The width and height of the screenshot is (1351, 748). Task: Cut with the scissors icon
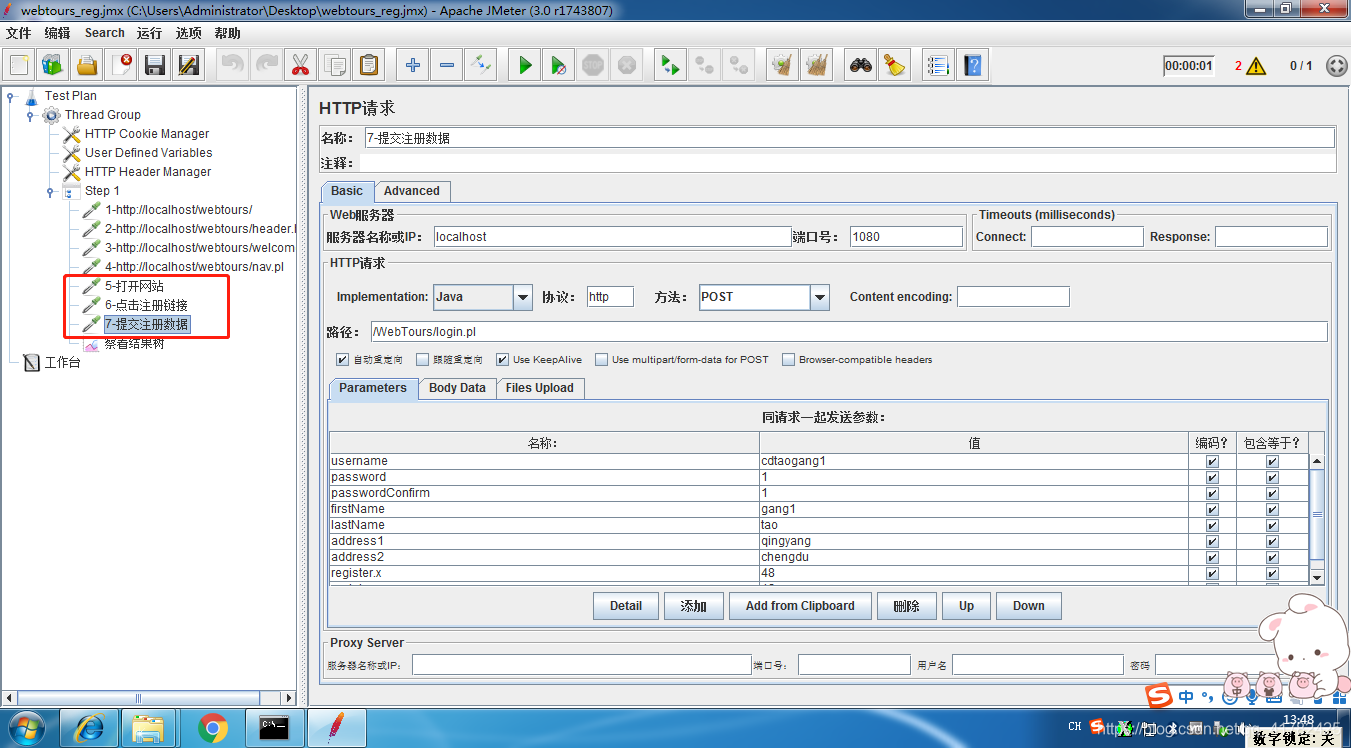tap(300, 66)
